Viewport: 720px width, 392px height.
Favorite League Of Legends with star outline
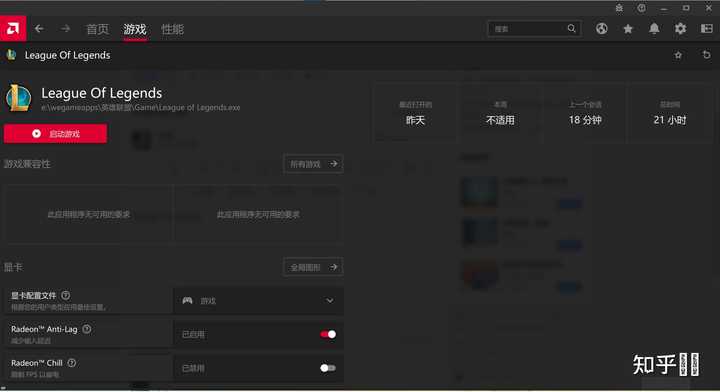point(678,55)
